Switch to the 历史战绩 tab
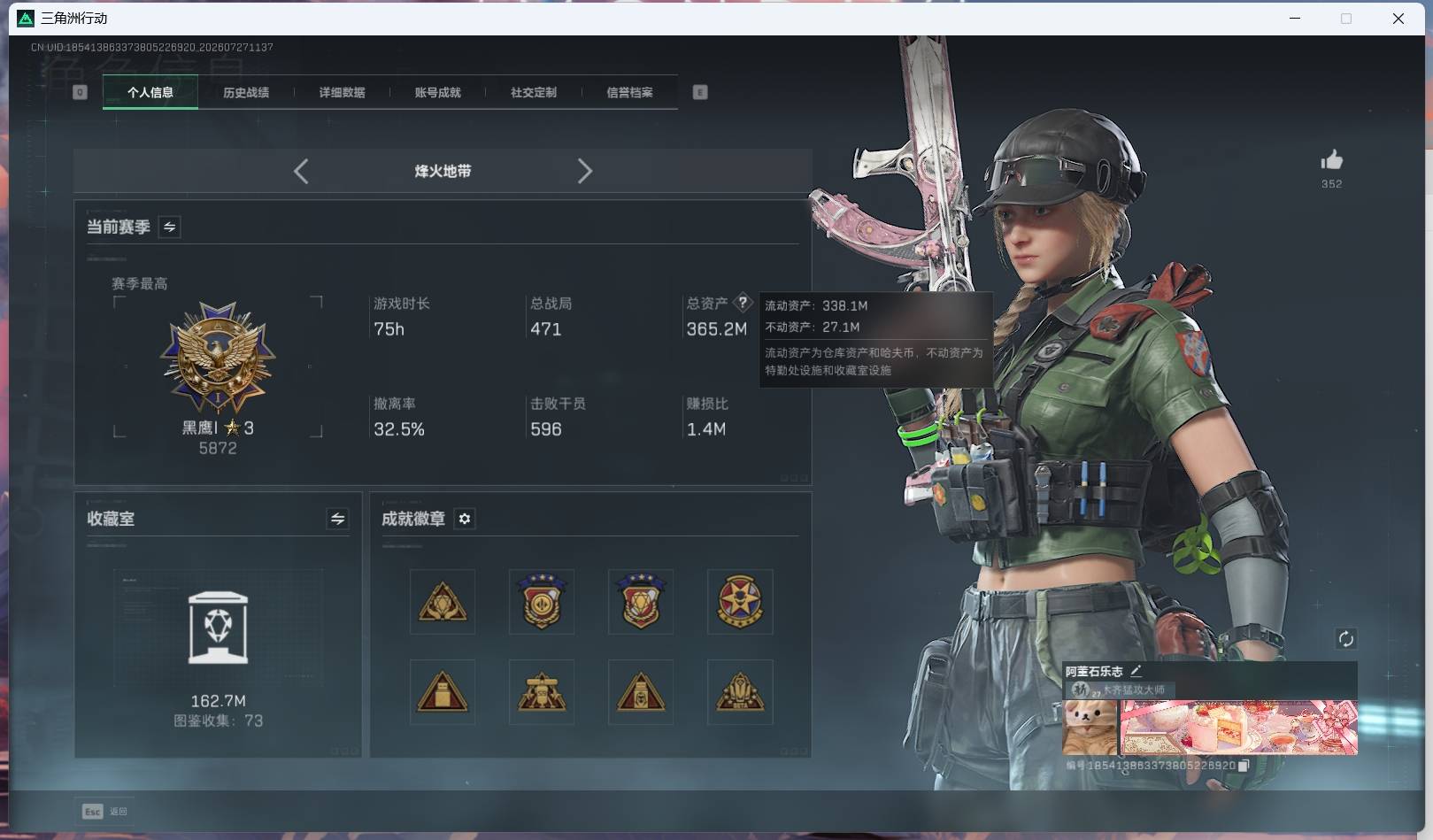 [246, 92]
